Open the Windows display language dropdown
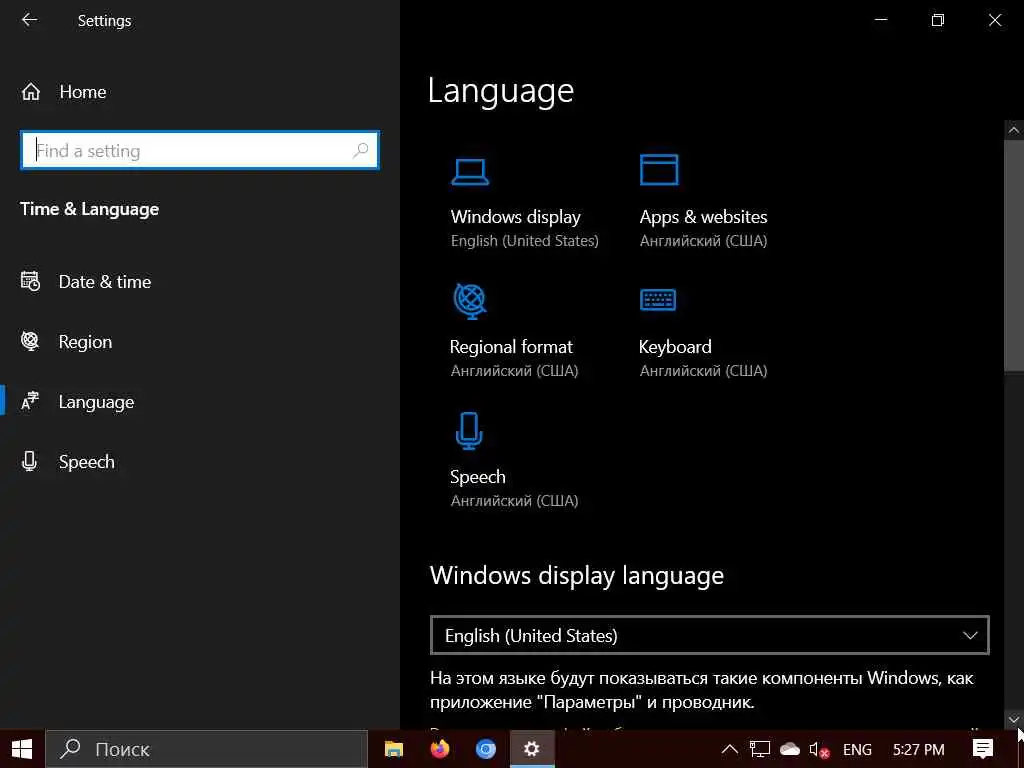The width and height of the screenshot is (1024, 768). click(x=710, y=635)
